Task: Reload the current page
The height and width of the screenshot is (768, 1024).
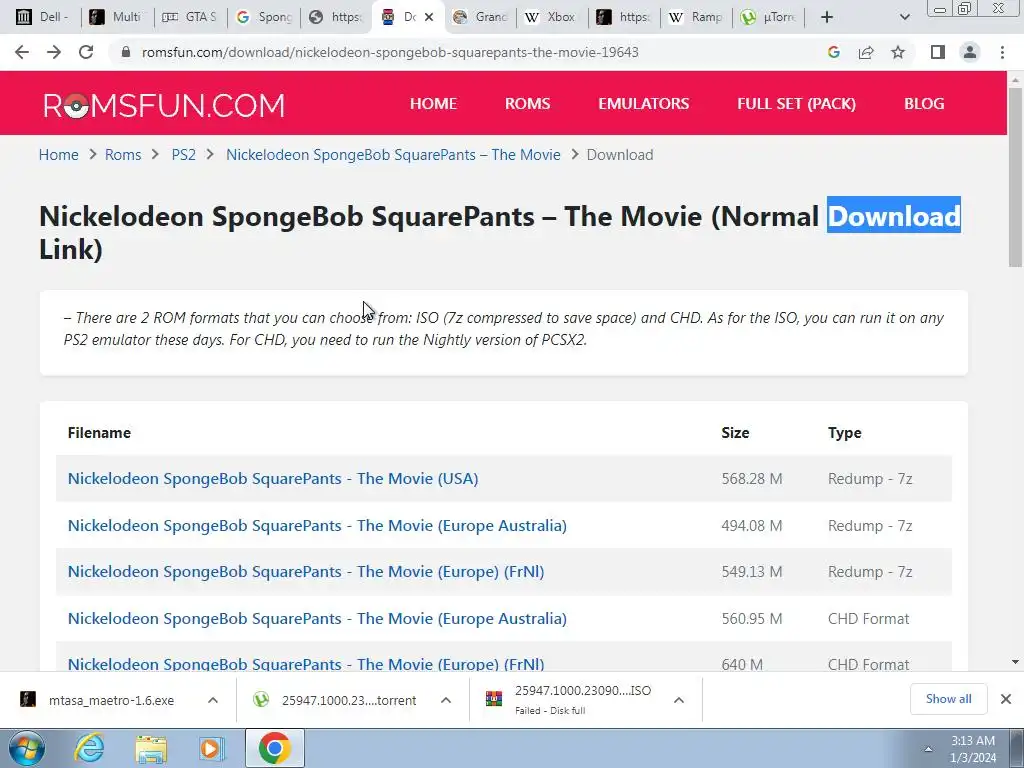Action: (86, 52)
